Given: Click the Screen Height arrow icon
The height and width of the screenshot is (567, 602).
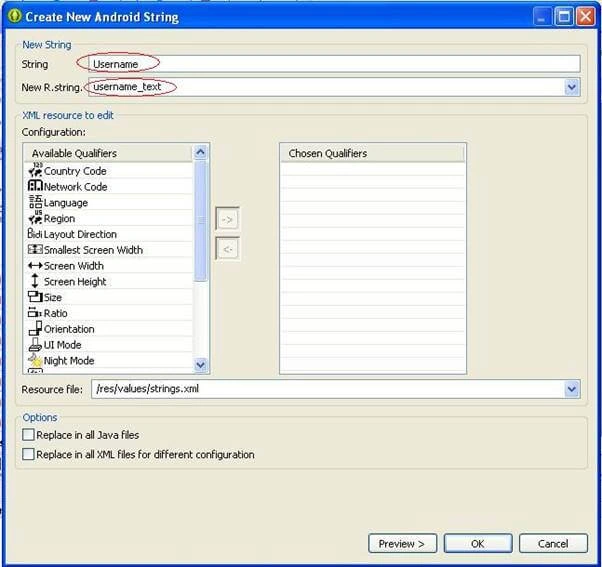Looking at the screenshot, I should point(35,281).
